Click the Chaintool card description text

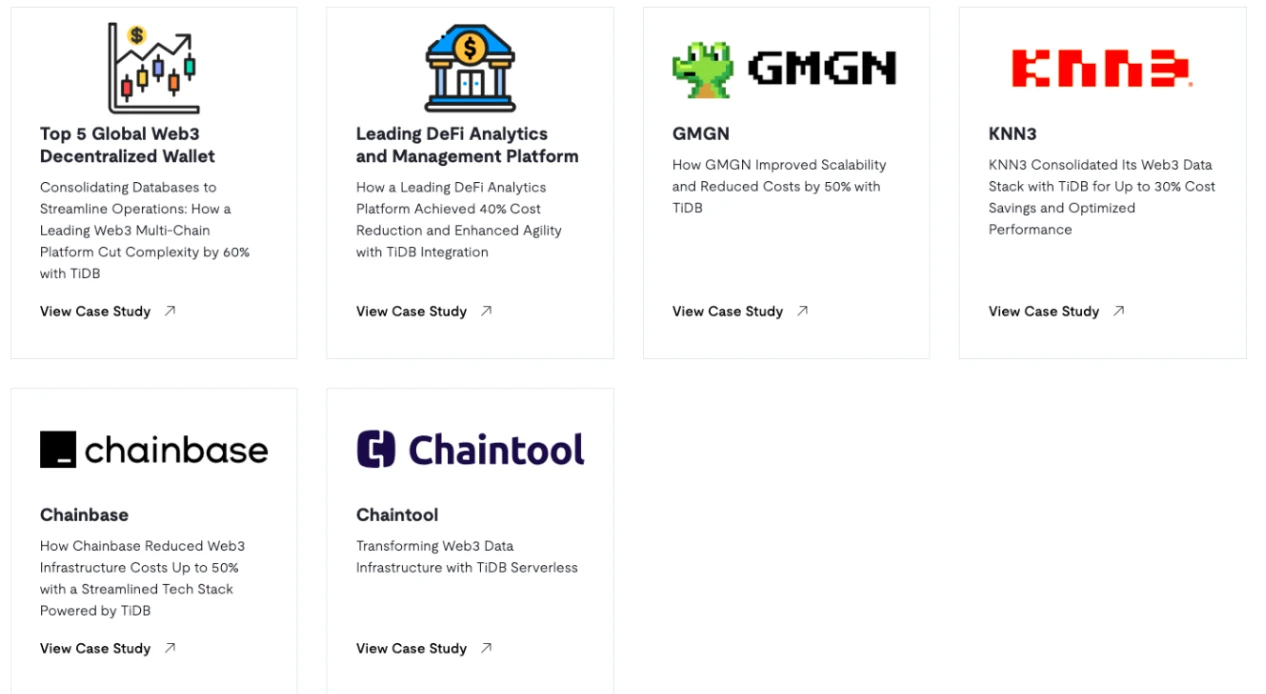[467, 557]
